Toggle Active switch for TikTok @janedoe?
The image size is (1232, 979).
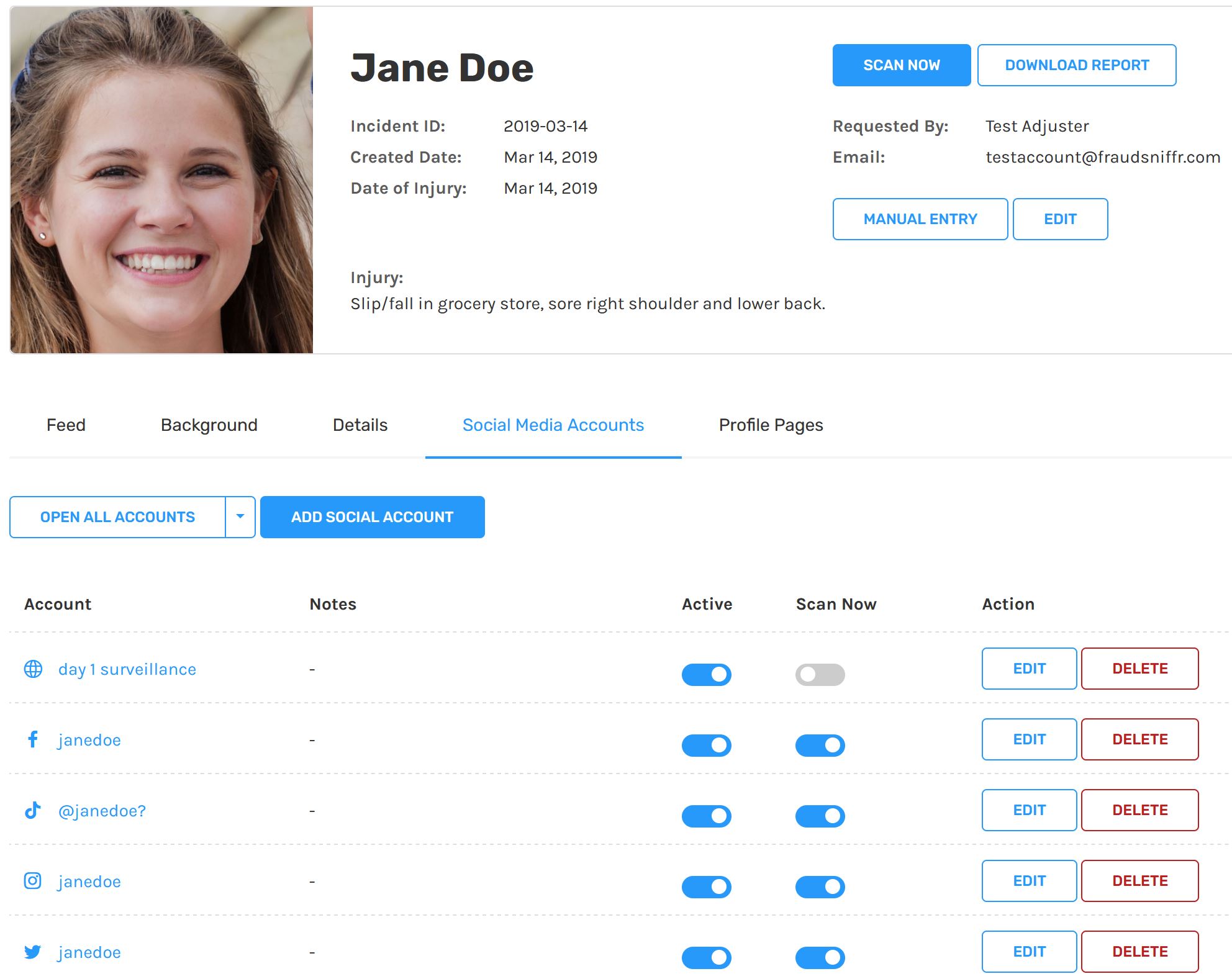tap(707, 816)
